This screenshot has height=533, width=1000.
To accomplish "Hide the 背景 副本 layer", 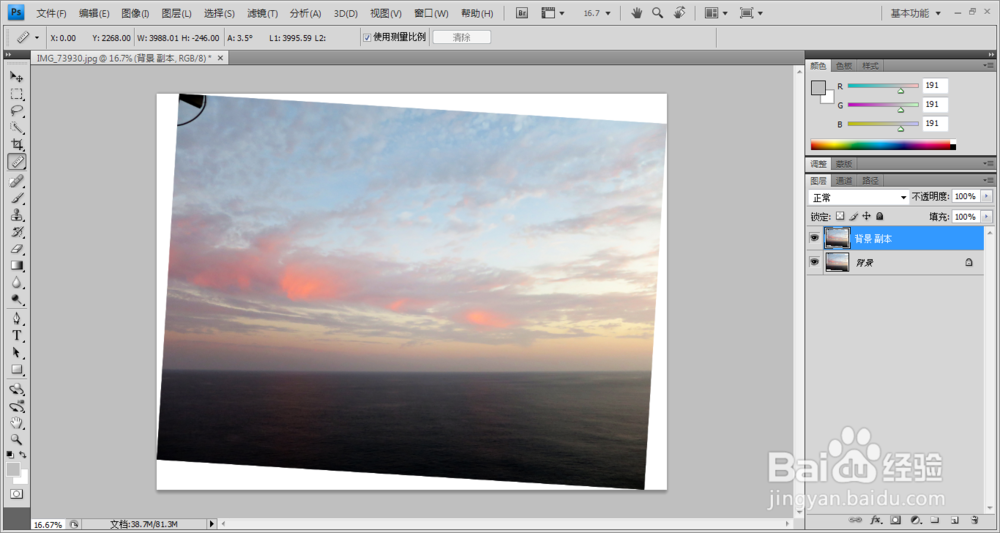I will (x=814, y=238).
